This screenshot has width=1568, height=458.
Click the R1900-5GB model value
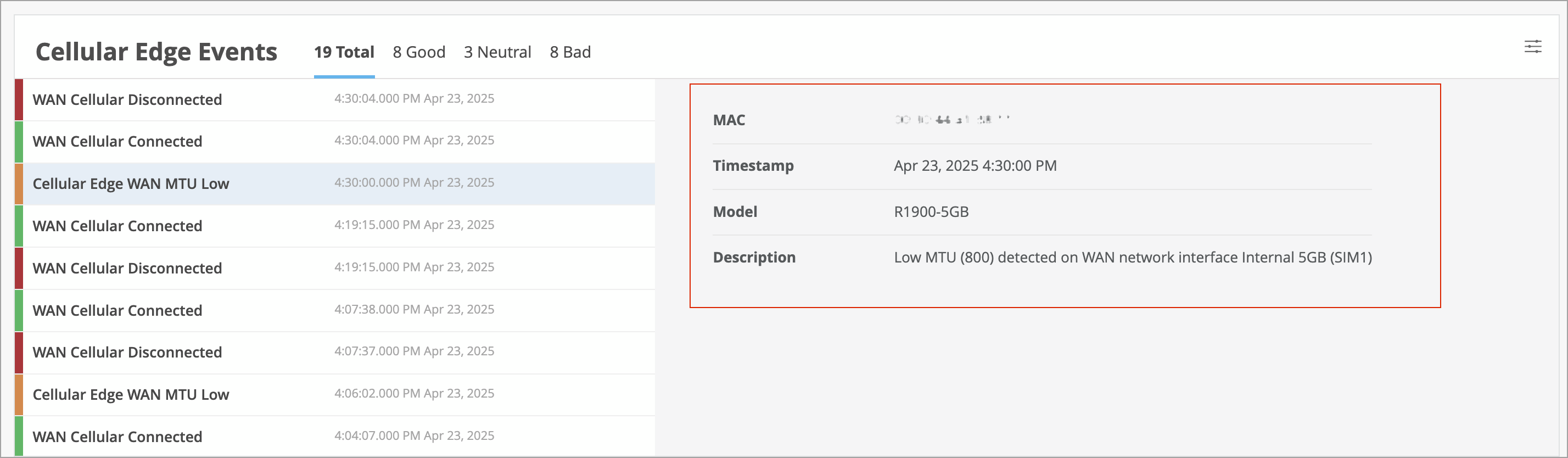tap(931, 212)
